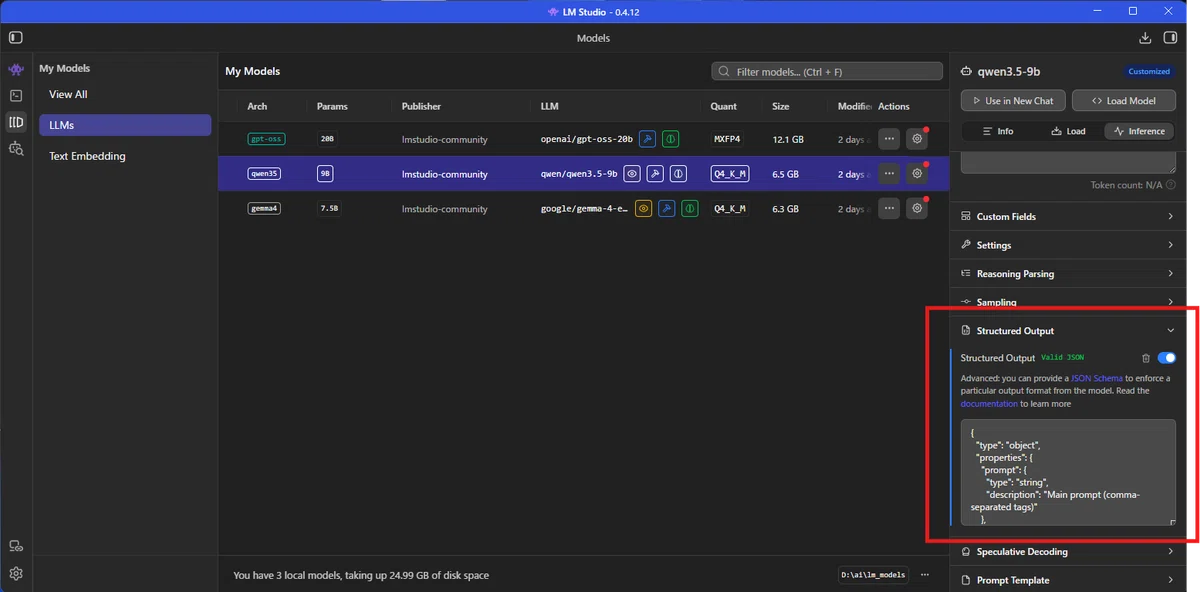Open more actions menu for qwen3.5-9b
This screenshot has width=1200, height=592.
(x=889, y=174)
